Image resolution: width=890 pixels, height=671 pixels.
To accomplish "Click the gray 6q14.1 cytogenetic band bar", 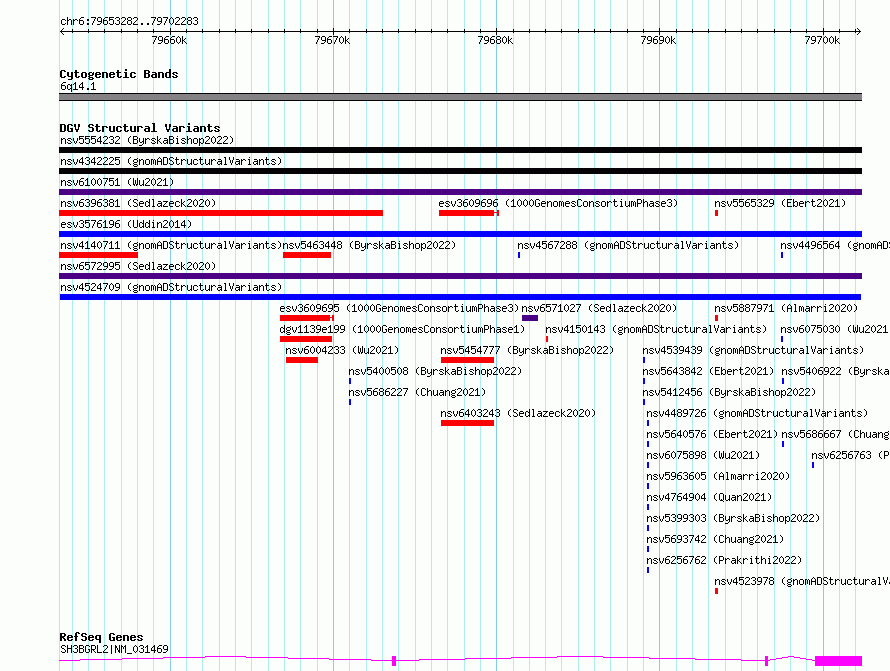I will tap(460, 97).
